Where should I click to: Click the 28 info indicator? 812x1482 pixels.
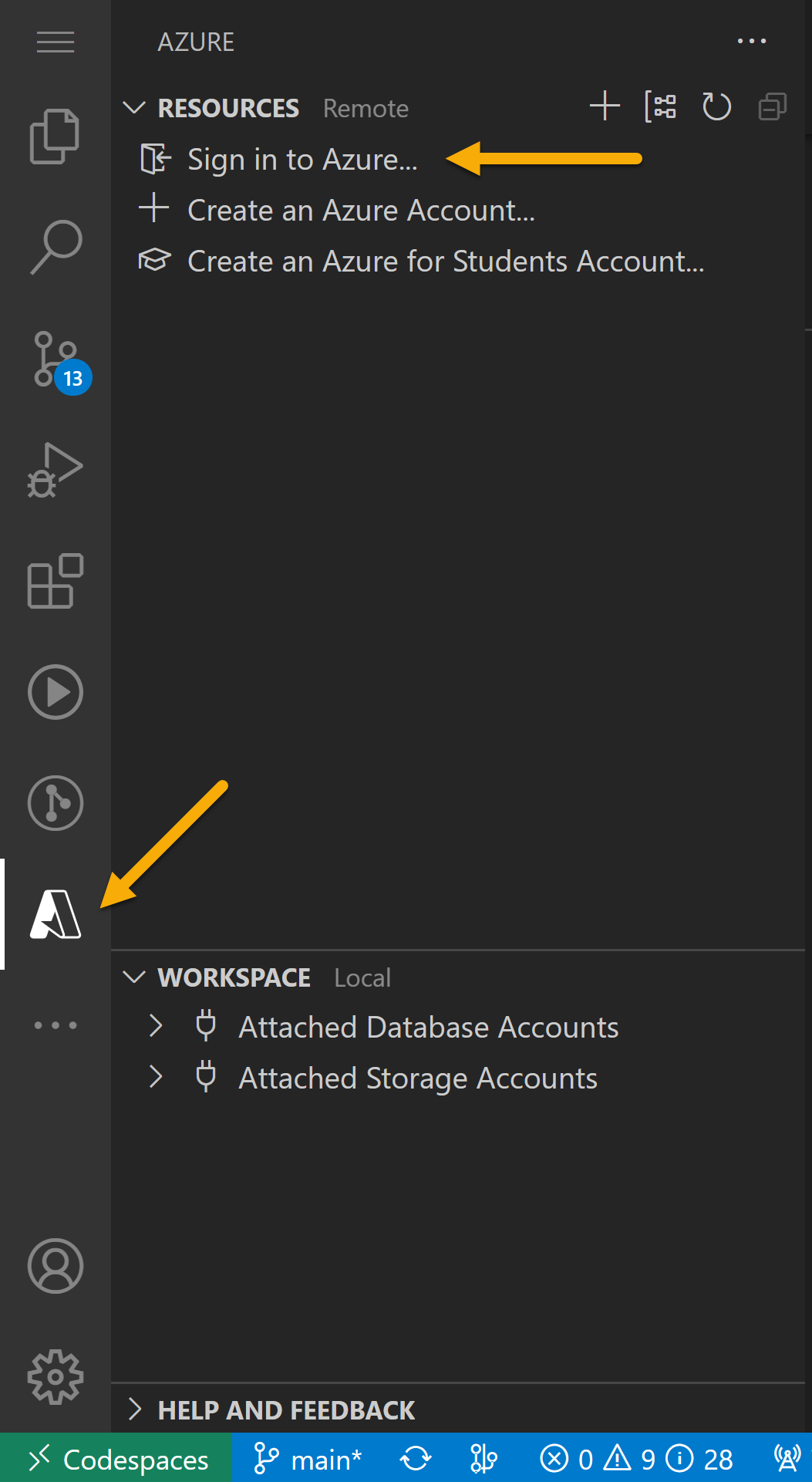coord(699,1459)
